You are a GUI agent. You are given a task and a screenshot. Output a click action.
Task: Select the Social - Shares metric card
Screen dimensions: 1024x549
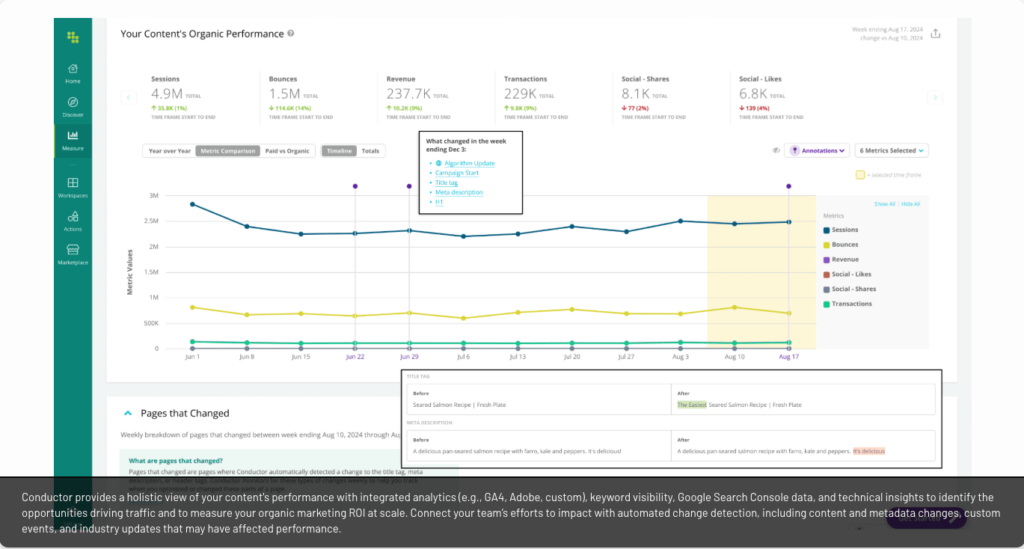(671, 97)
